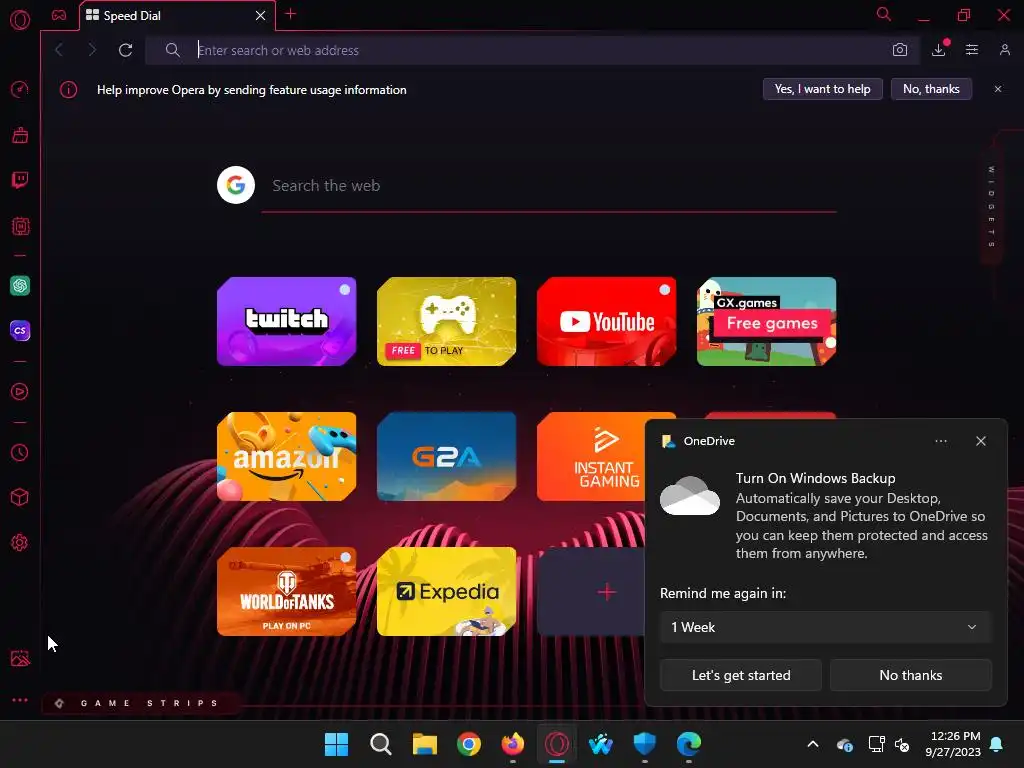This screenshot has height=768, width=1024.
Task: Open the clock showing 12:26 PM
Action: click(953, 744)
